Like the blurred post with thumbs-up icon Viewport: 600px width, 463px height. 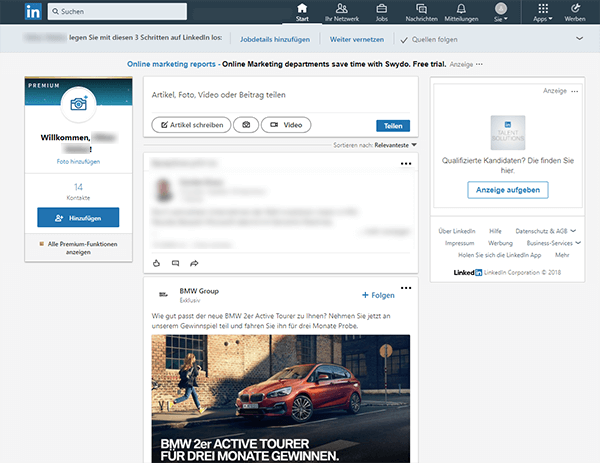click(x=157, y=263)
